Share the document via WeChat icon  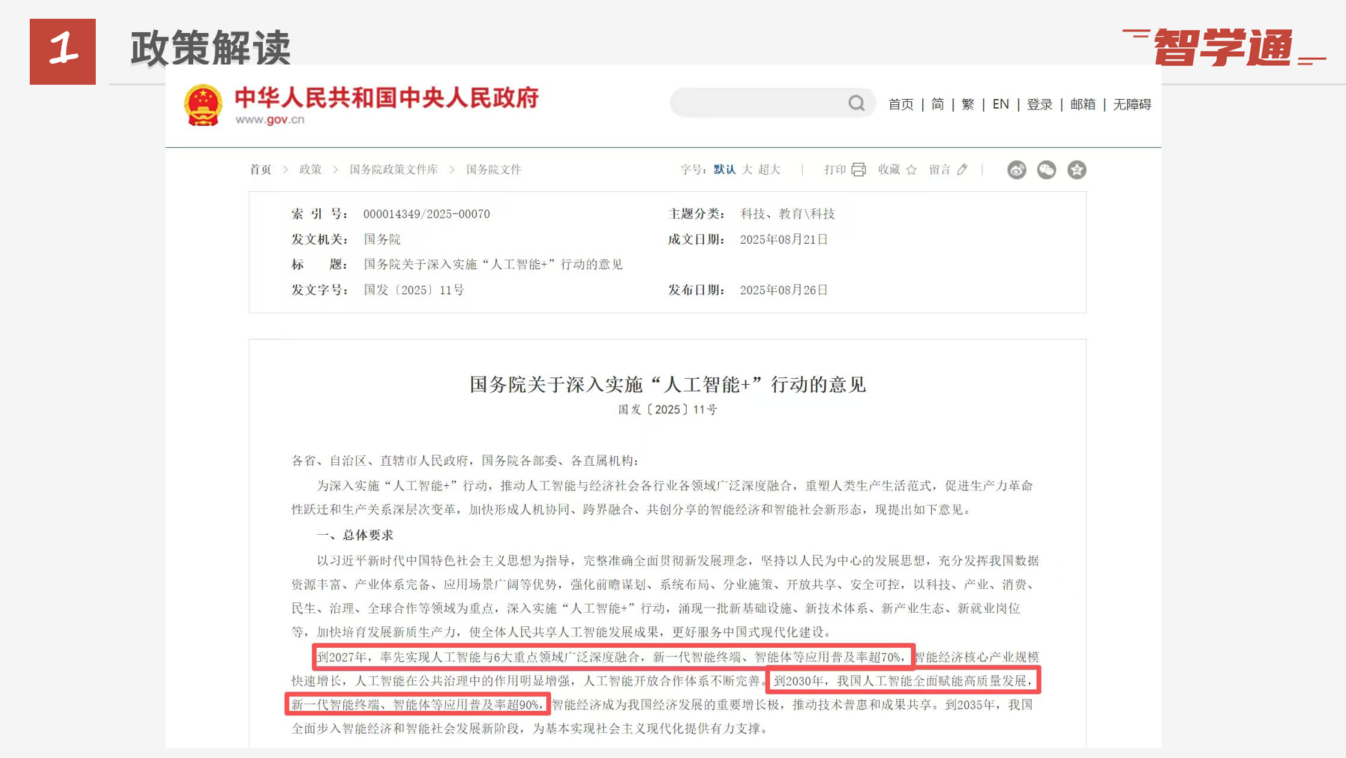tap(1047, 170)
